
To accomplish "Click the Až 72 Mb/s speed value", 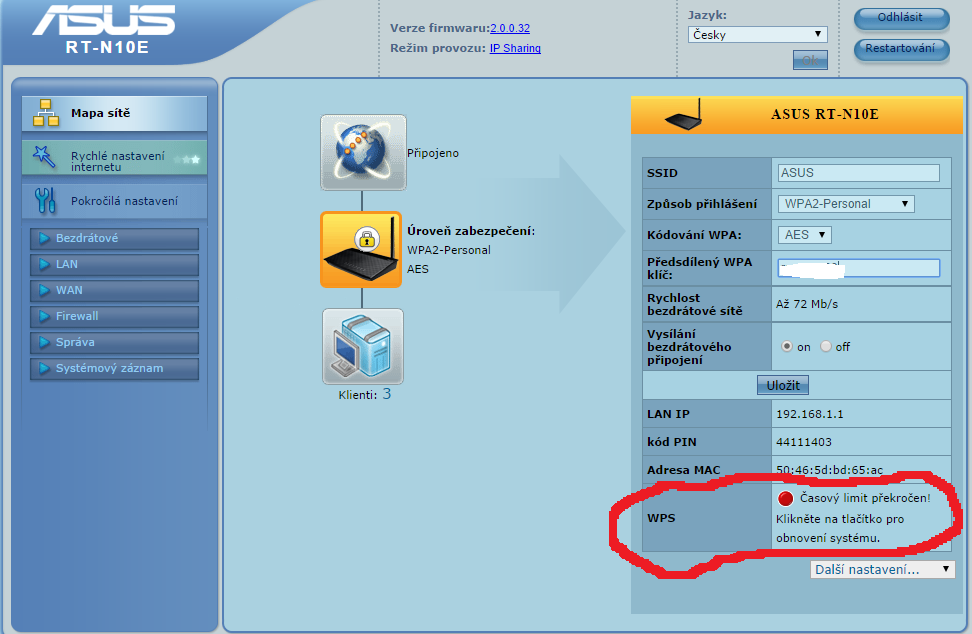I will coord(807,304).
